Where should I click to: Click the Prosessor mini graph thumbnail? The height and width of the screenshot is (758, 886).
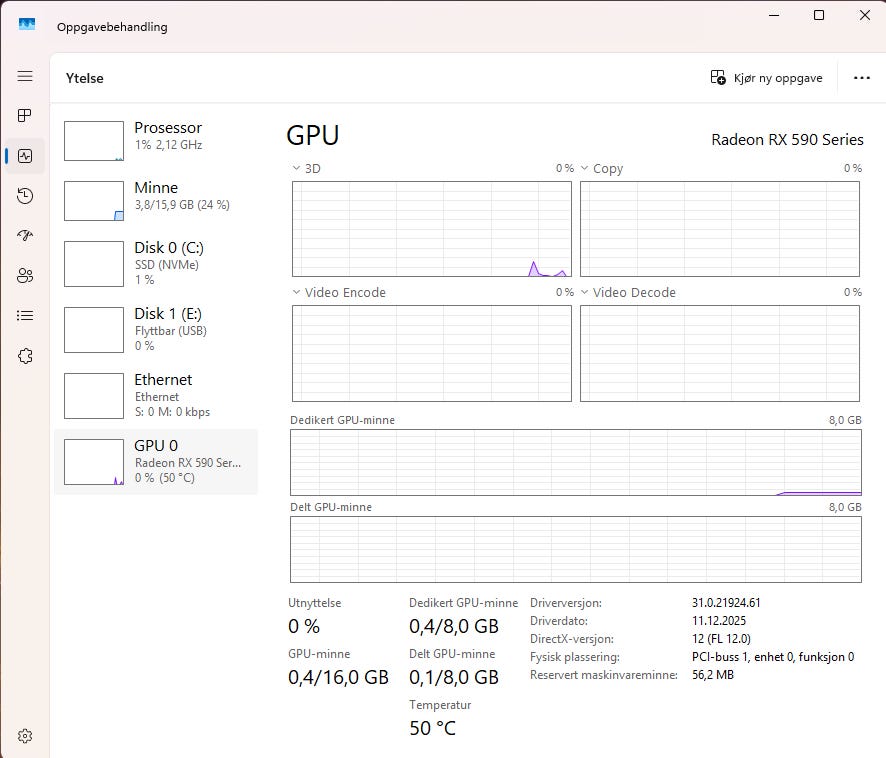(94, 141)
